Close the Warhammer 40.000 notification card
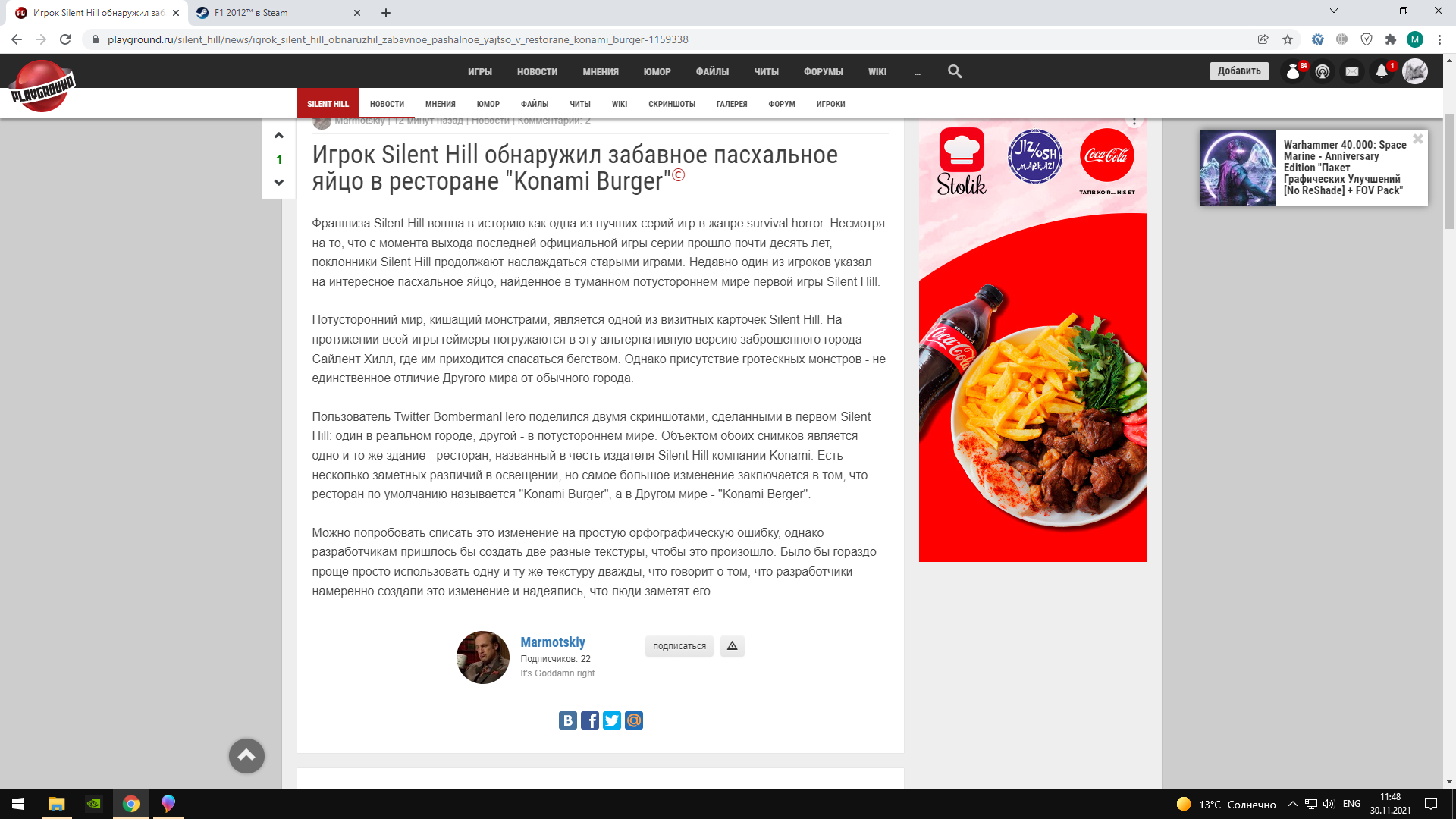The image size is (1456, 819). pyautogui.click(x=1417, y=140)
